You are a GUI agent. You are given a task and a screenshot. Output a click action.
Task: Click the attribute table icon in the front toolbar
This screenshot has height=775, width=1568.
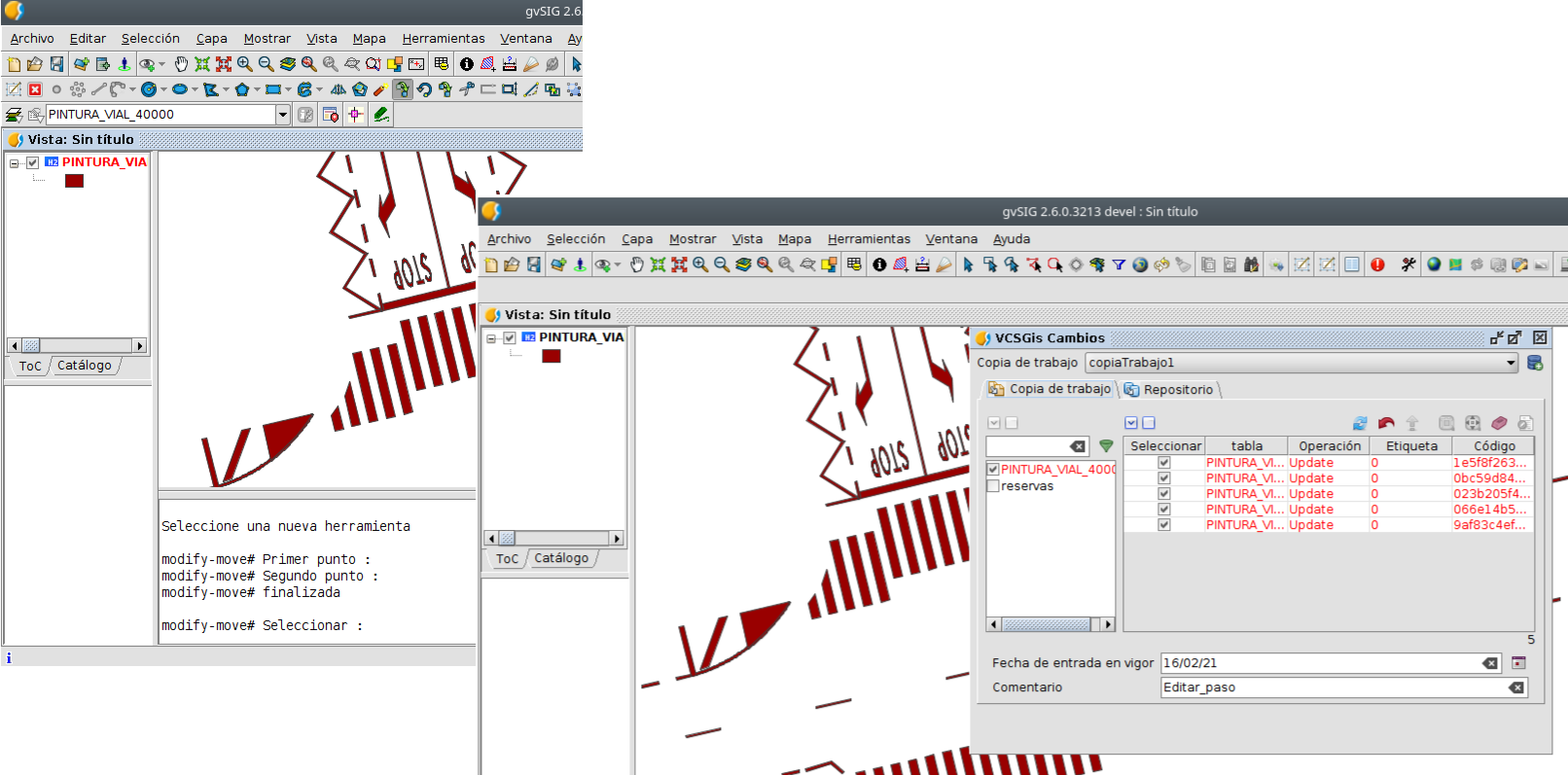1352,264
